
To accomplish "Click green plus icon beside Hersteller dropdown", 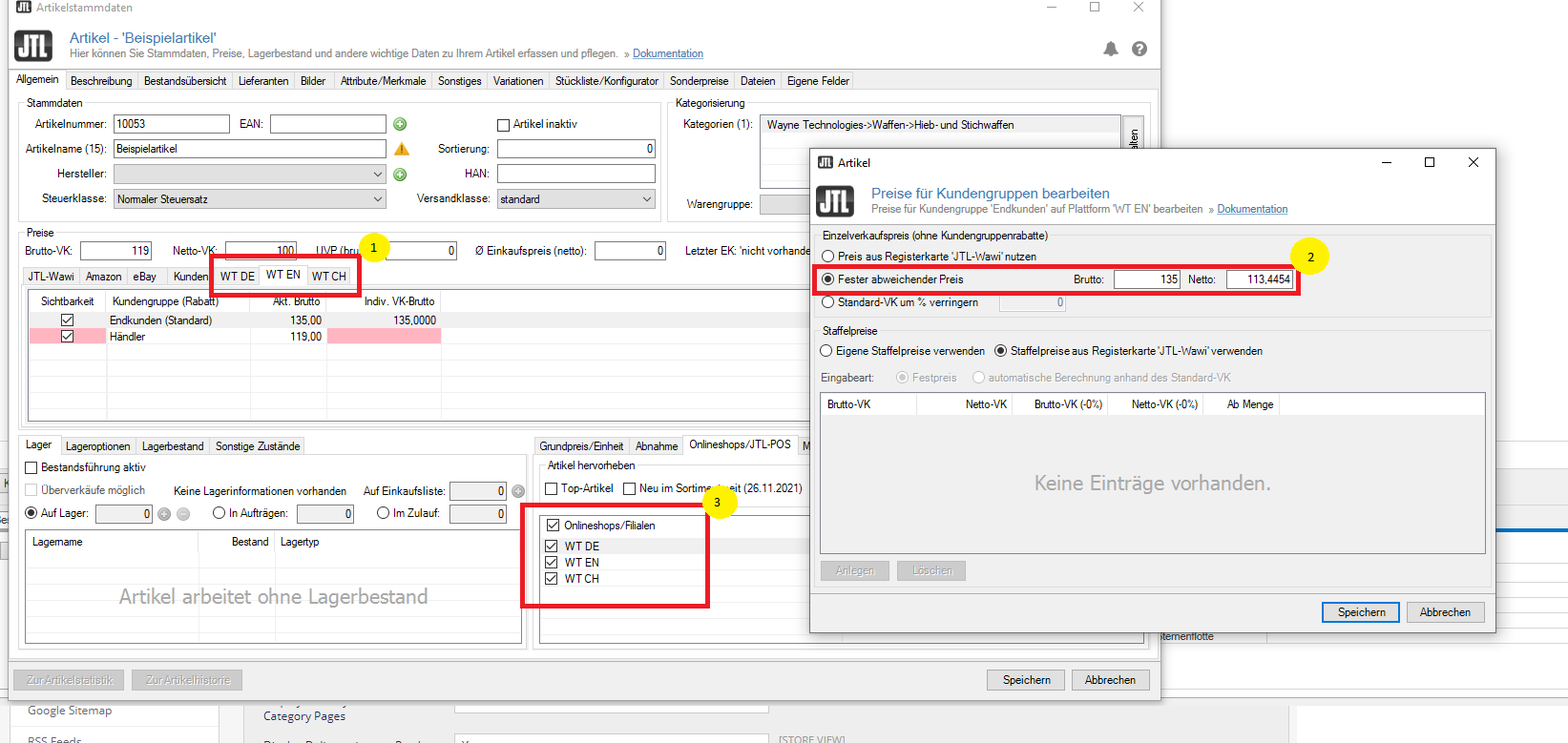I will coord(400,175).
